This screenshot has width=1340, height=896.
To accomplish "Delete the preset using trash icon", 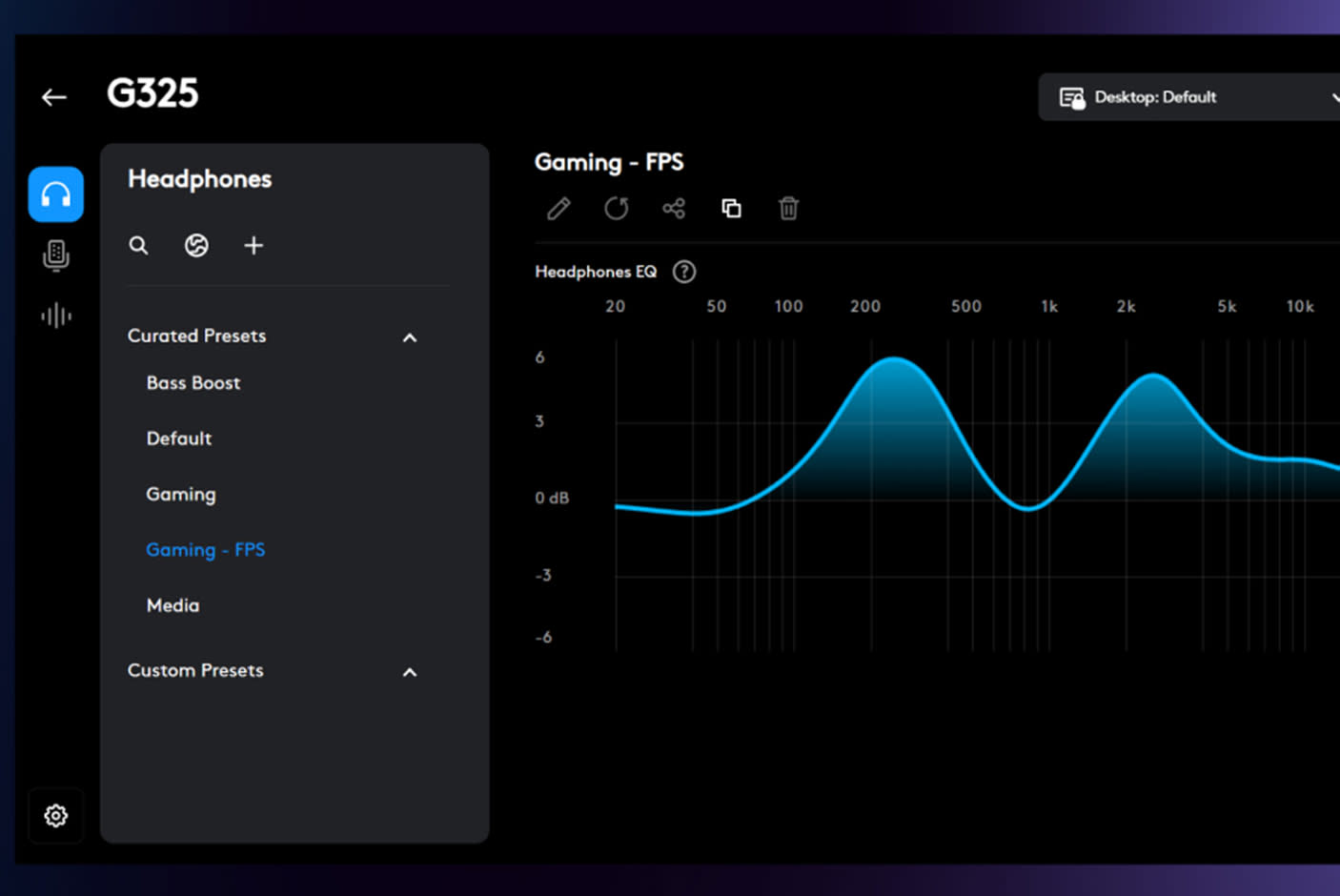I will point(788,209).
